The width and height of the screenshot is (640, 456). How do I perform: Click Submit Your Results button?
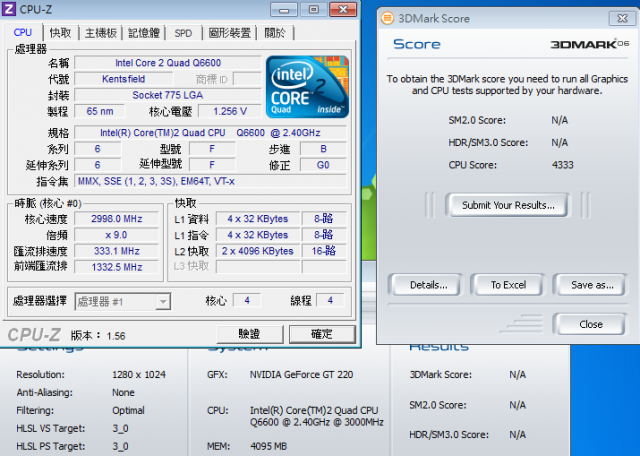[x=508, y=205]
